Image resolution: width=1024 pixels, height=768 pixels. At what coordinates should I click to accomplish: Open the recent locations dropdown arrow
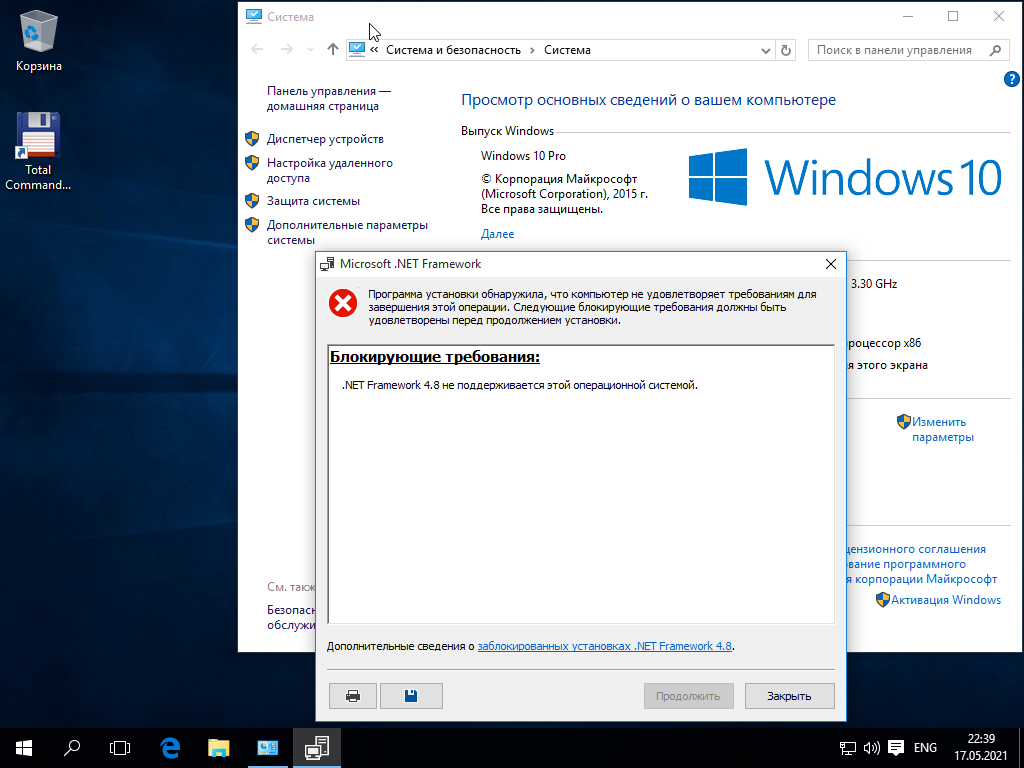click(310, 50)
